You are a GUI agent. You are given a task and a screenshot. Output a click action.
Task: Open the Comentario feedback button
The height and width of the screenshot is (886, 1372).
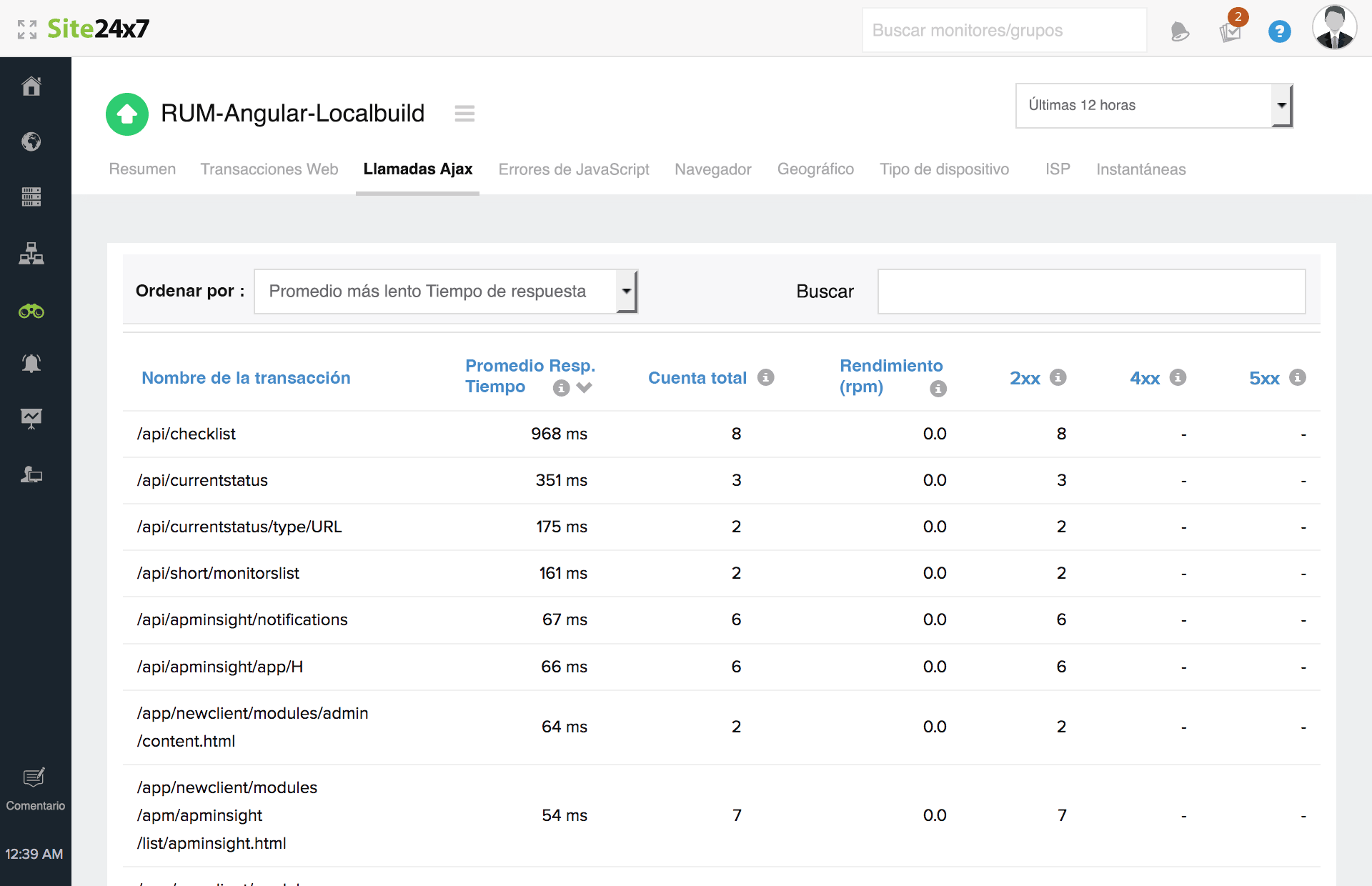tap(35, 789)
